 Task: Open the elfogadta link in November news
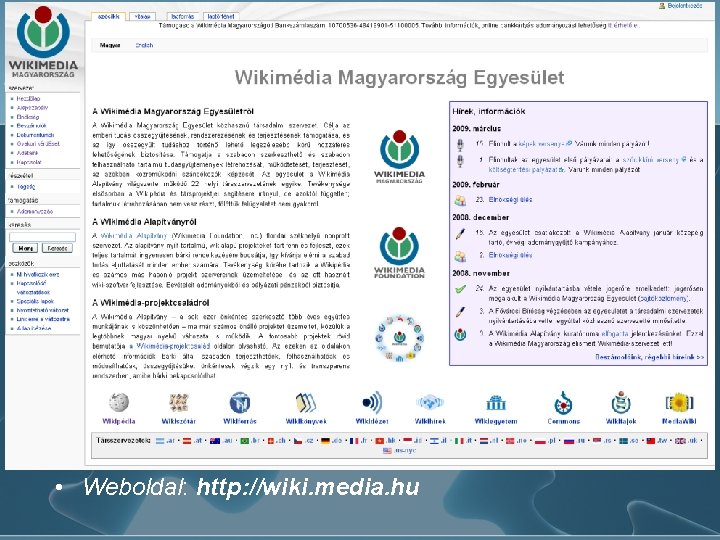[x=614, y=334]
